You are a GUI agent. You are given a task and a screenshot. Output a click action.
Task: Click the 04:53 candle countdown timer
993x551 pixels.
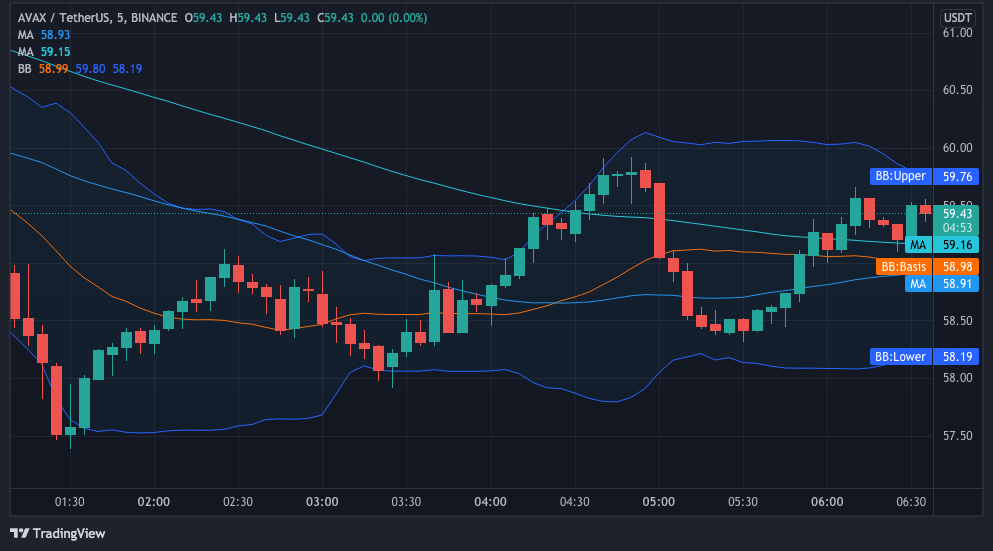point(957,228)
